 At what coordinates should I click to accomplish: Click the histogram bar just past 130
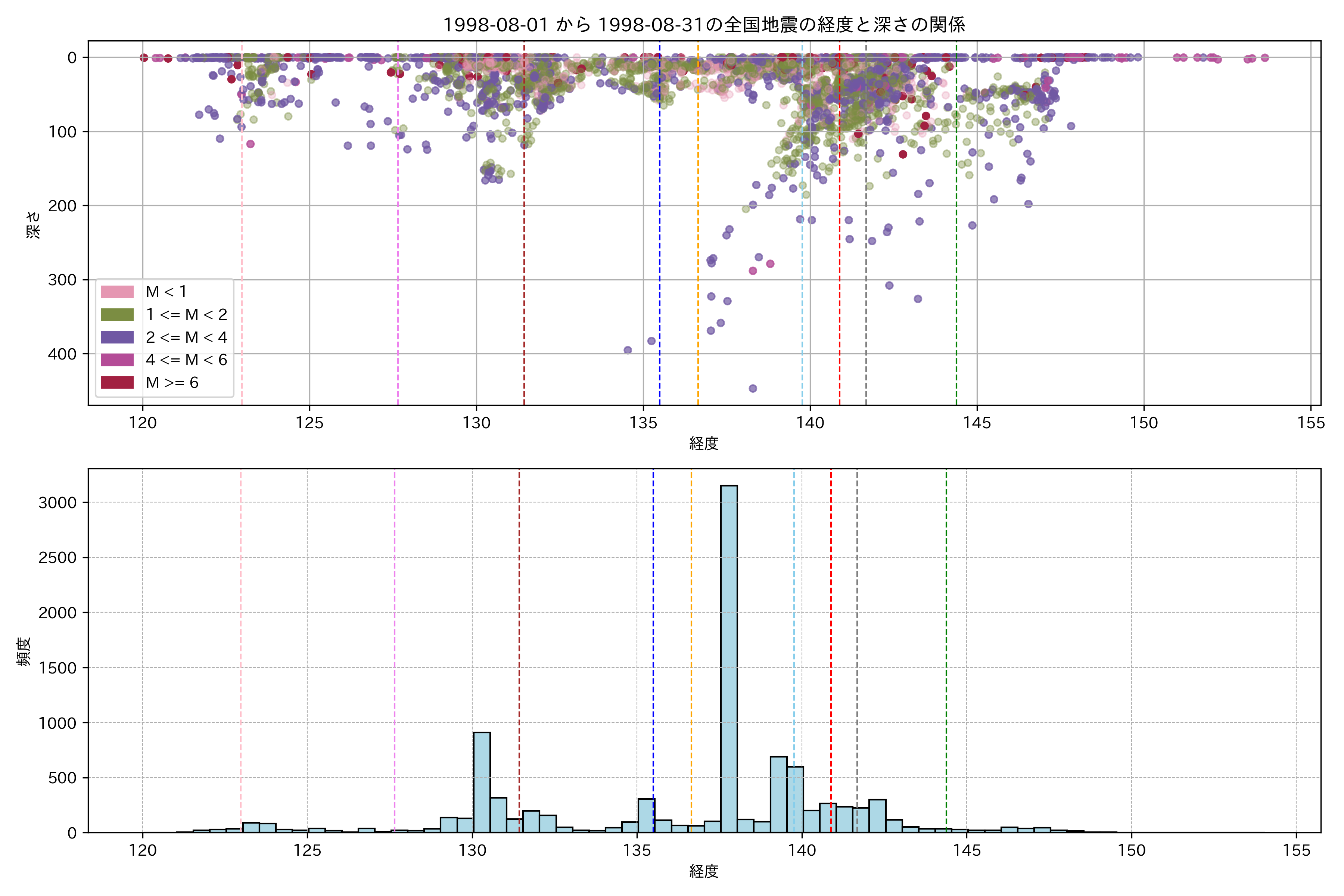(482, 783)
